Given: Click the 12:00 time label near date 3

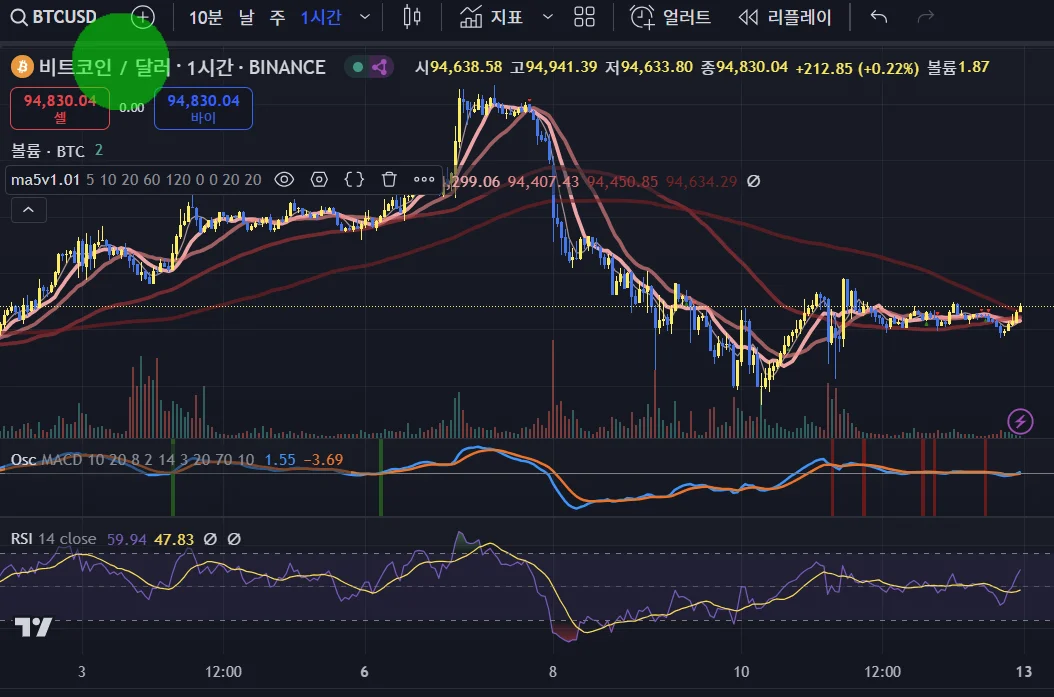Looking at the screenshot, I should pyautogui.click(x=223, y=671).
